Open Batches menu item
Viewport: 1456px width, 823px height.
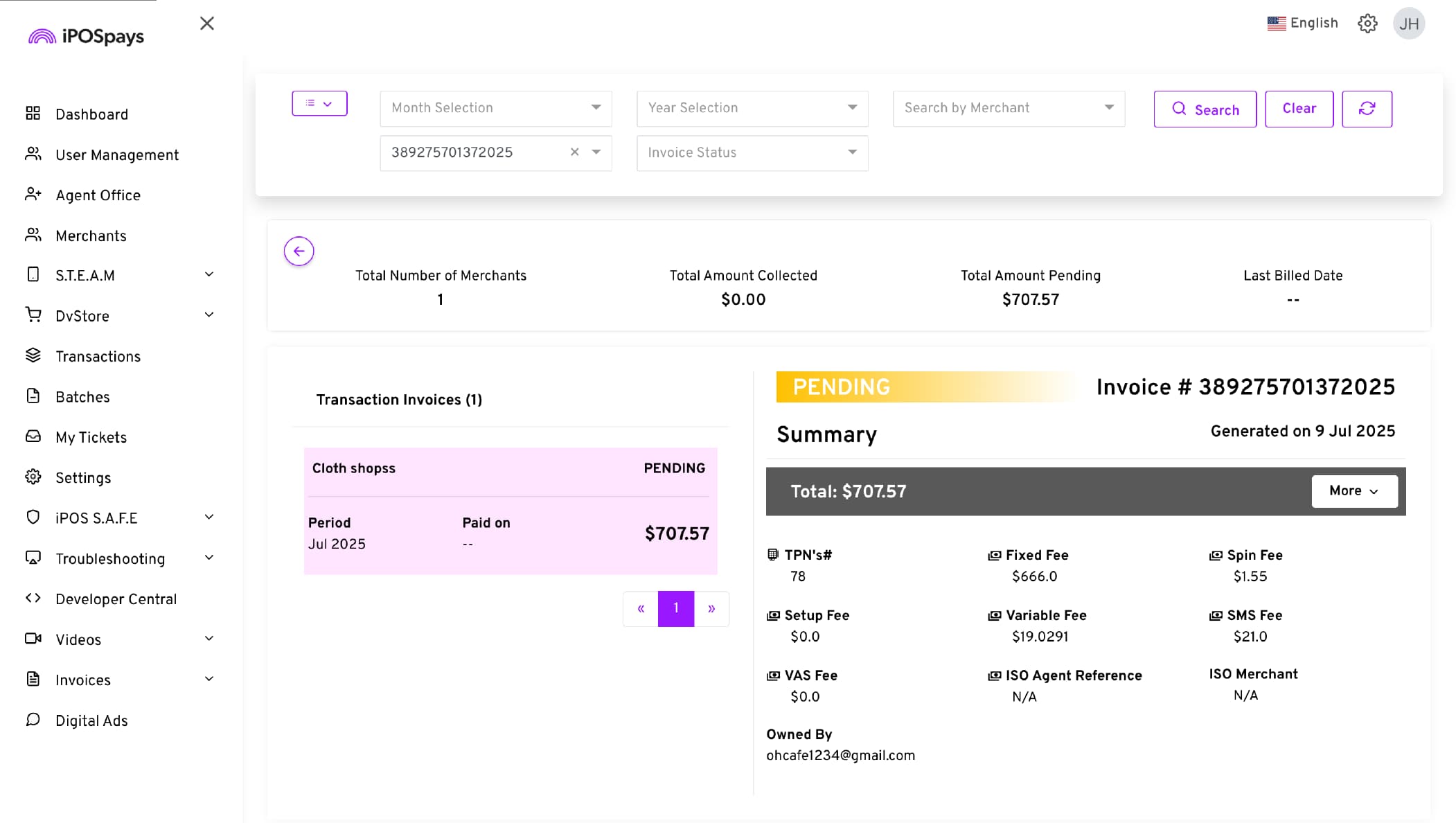pos(82,397)
